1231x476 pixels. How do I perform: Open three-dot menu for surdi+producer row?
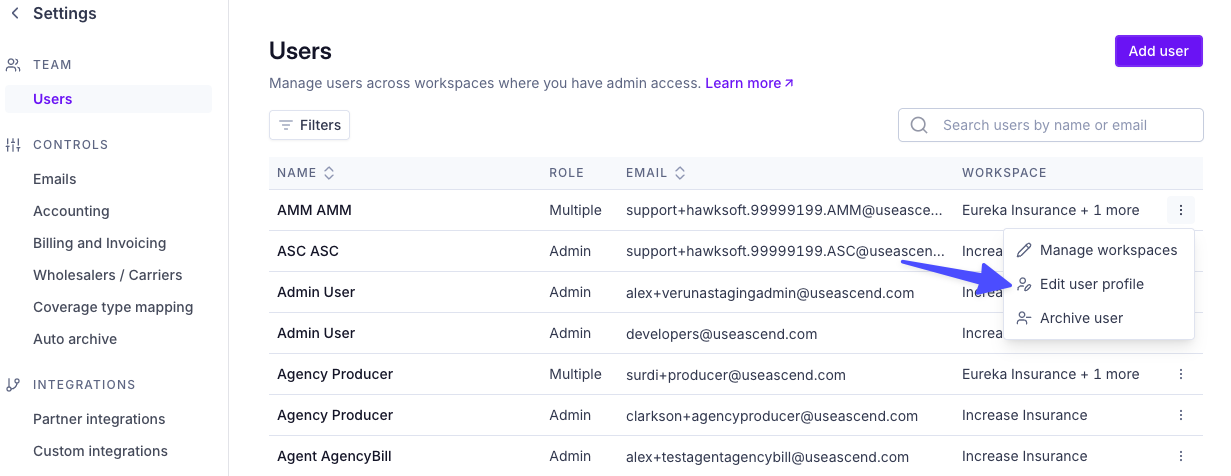(x=1181, y=374)
